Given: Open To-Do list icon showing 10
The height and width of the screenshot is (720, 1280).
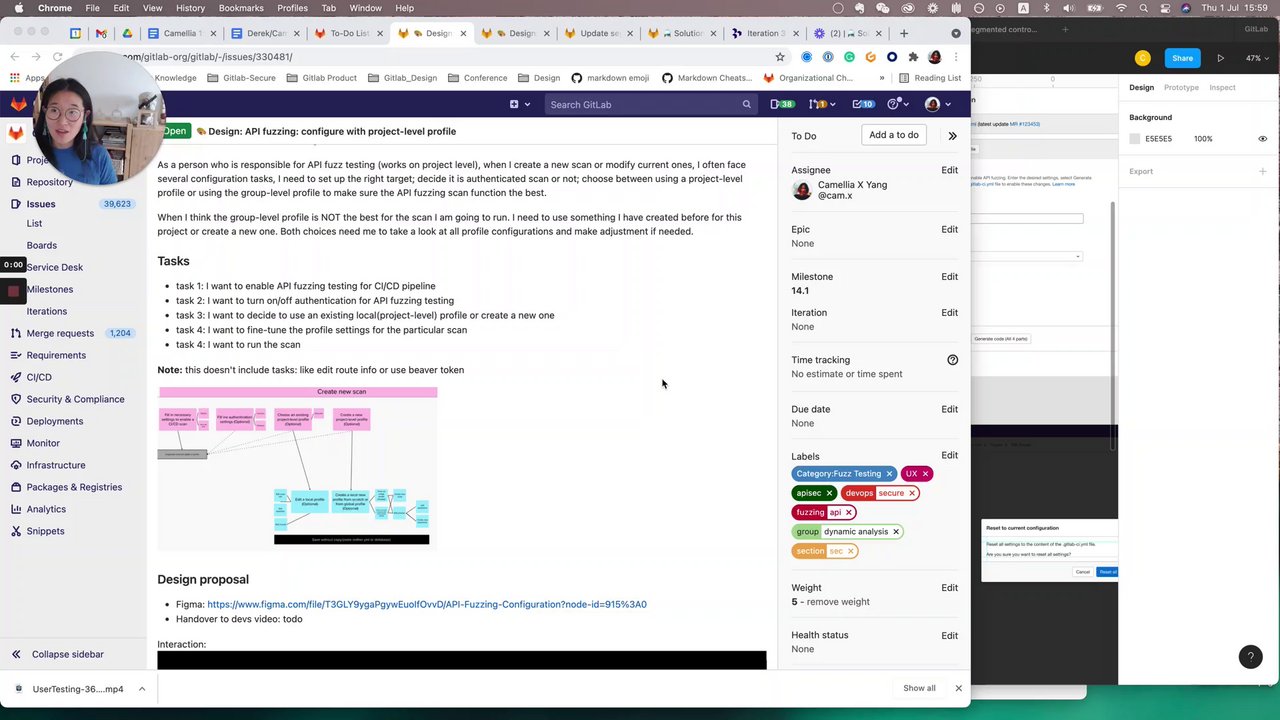Looking at the screenshot, I should [863, 104].
